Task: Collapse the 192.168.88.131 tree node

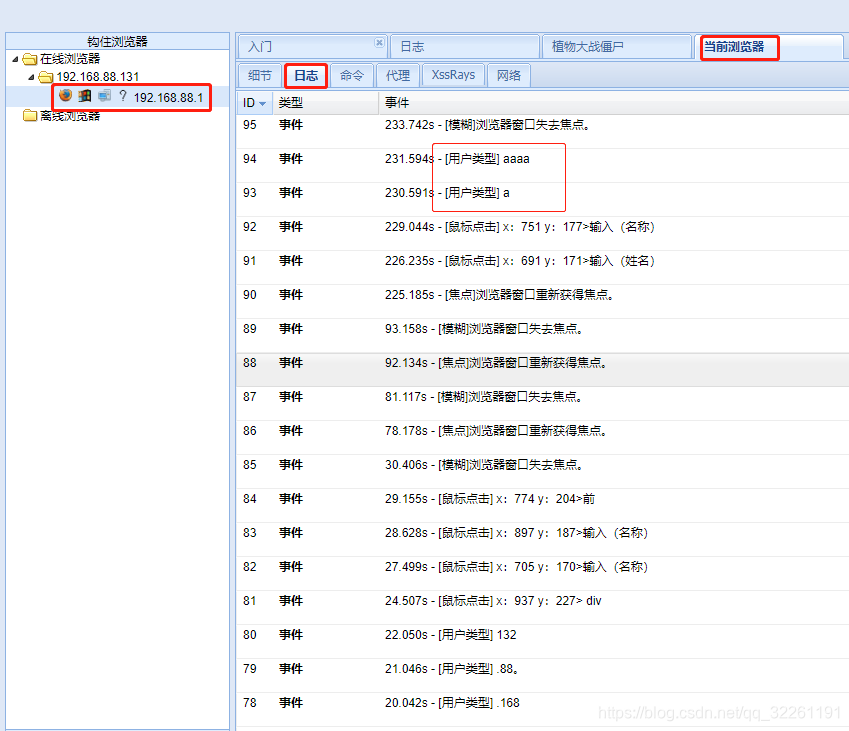Action: pos(31,77)
